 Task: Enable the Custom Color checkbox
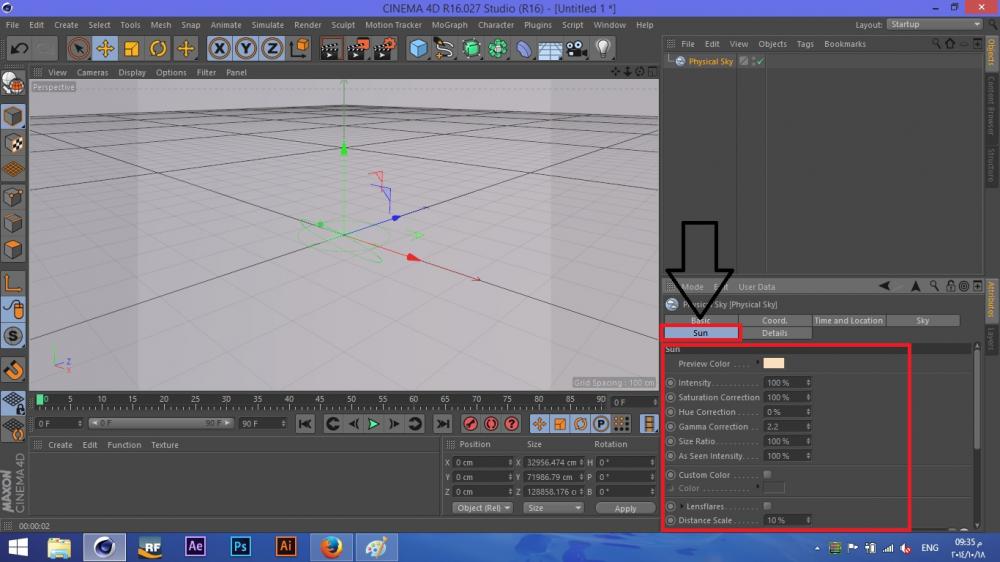[767, 474]
